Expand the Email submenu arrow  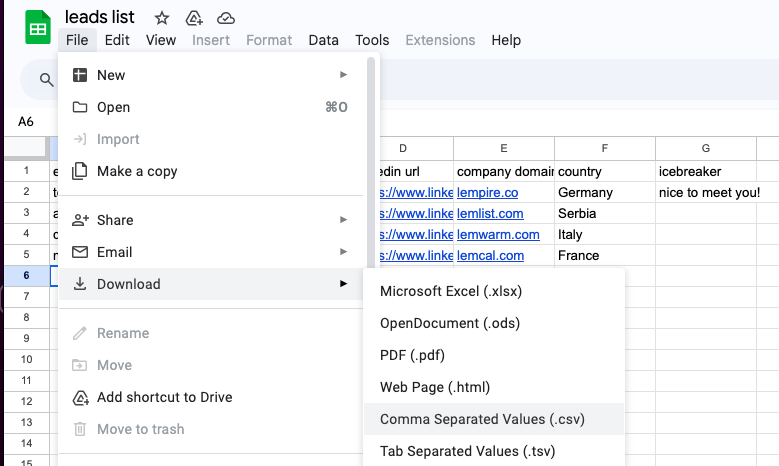pyautogui.click(x=343, y=252)
